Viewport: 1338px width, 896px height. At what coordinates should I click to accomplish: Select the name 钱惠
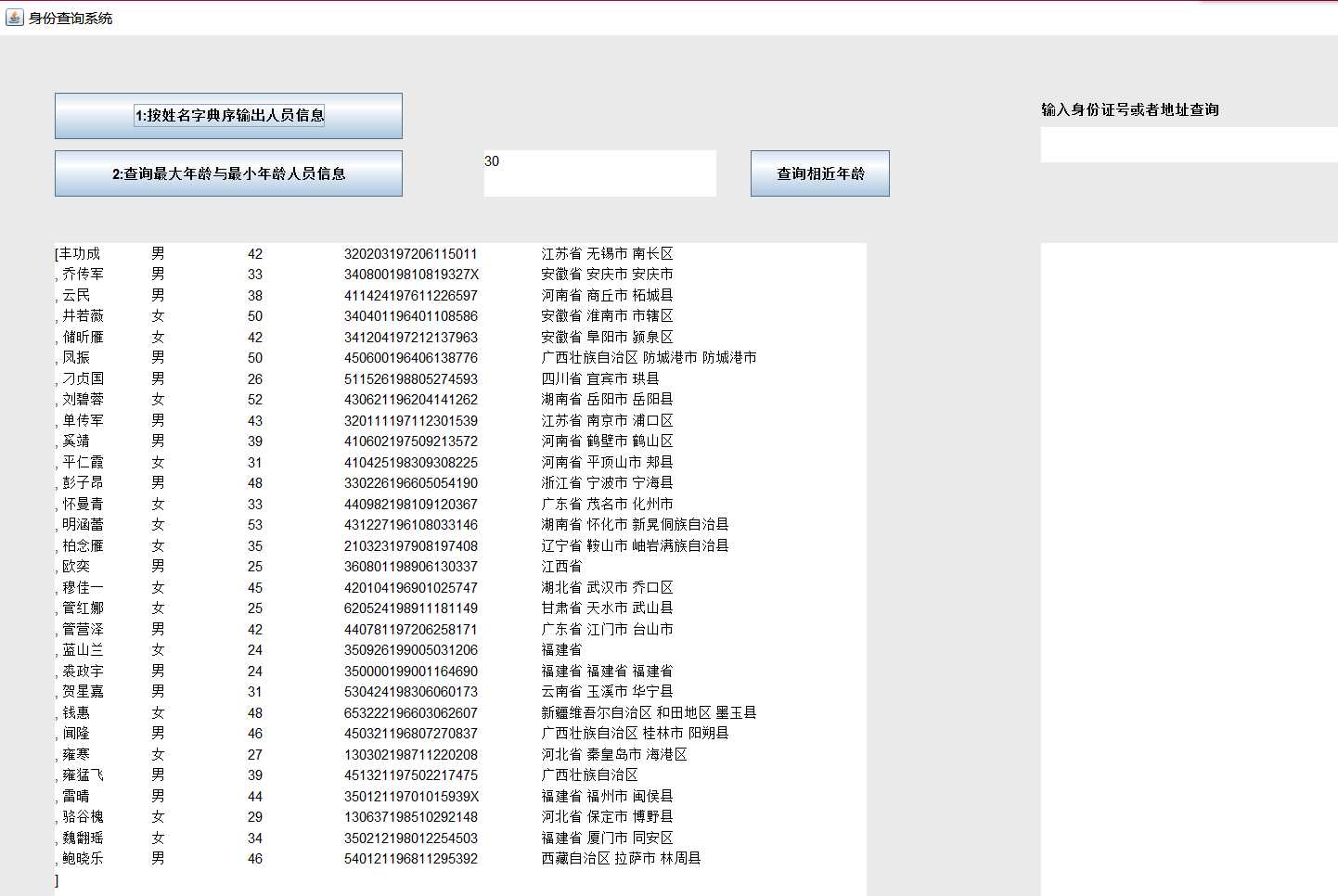[x=76, y=712]
